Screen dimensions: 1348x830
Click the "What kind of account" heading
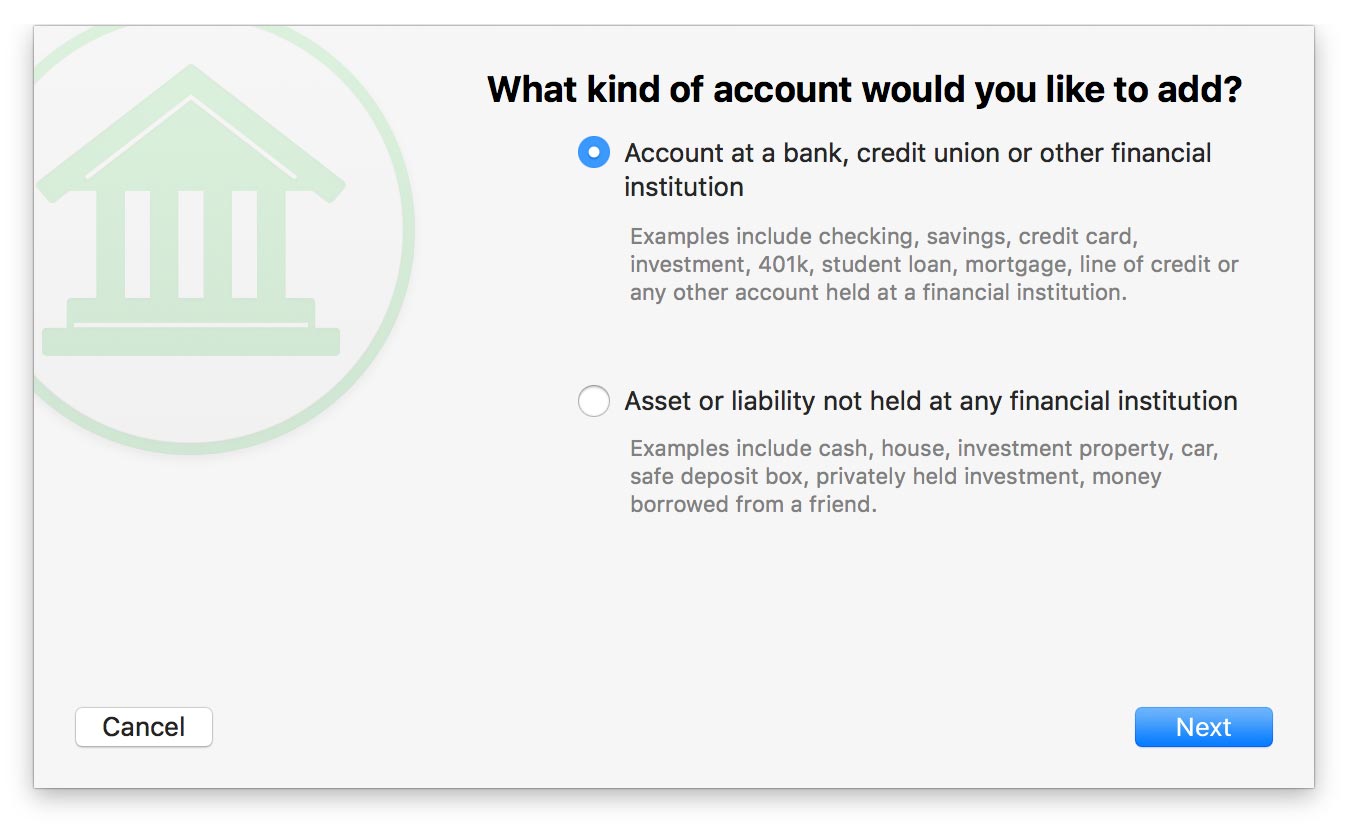tap(864, 90)
